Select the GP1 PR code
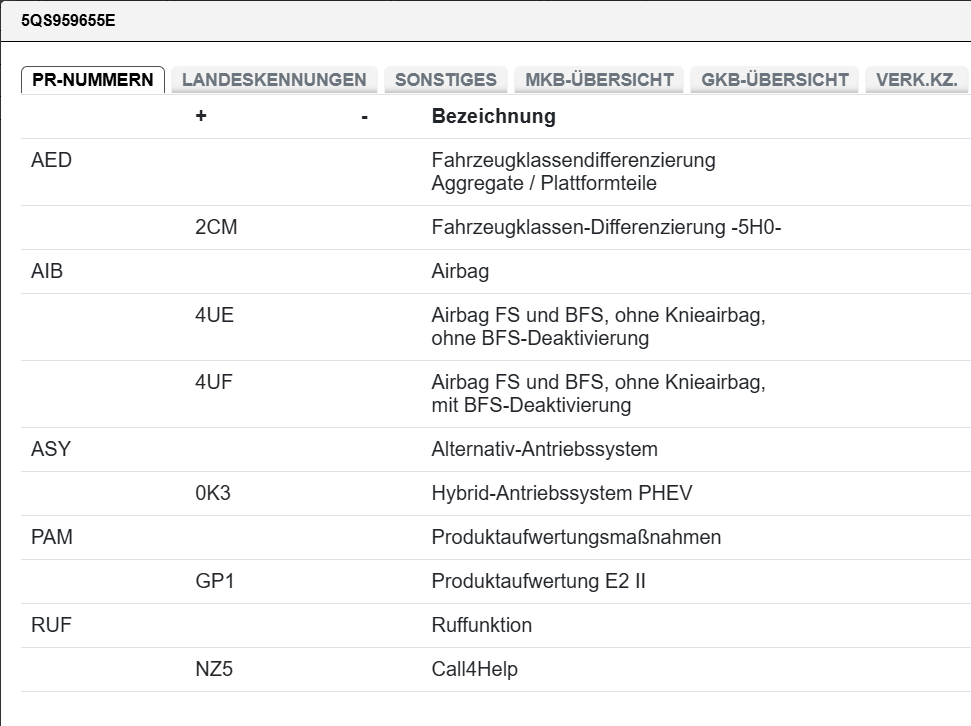 pos(215,581)
